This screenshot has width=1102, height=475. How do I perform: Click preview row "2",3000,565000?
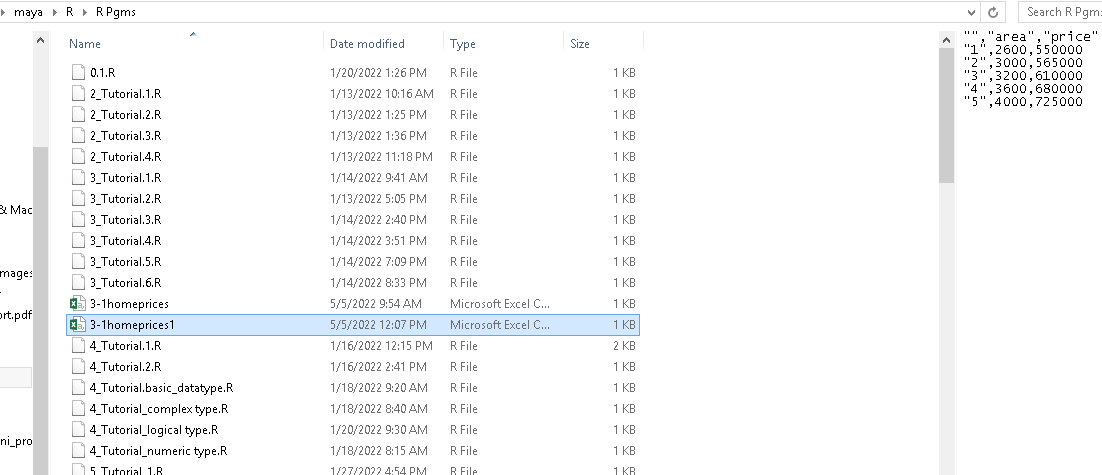coord(1023,63)
